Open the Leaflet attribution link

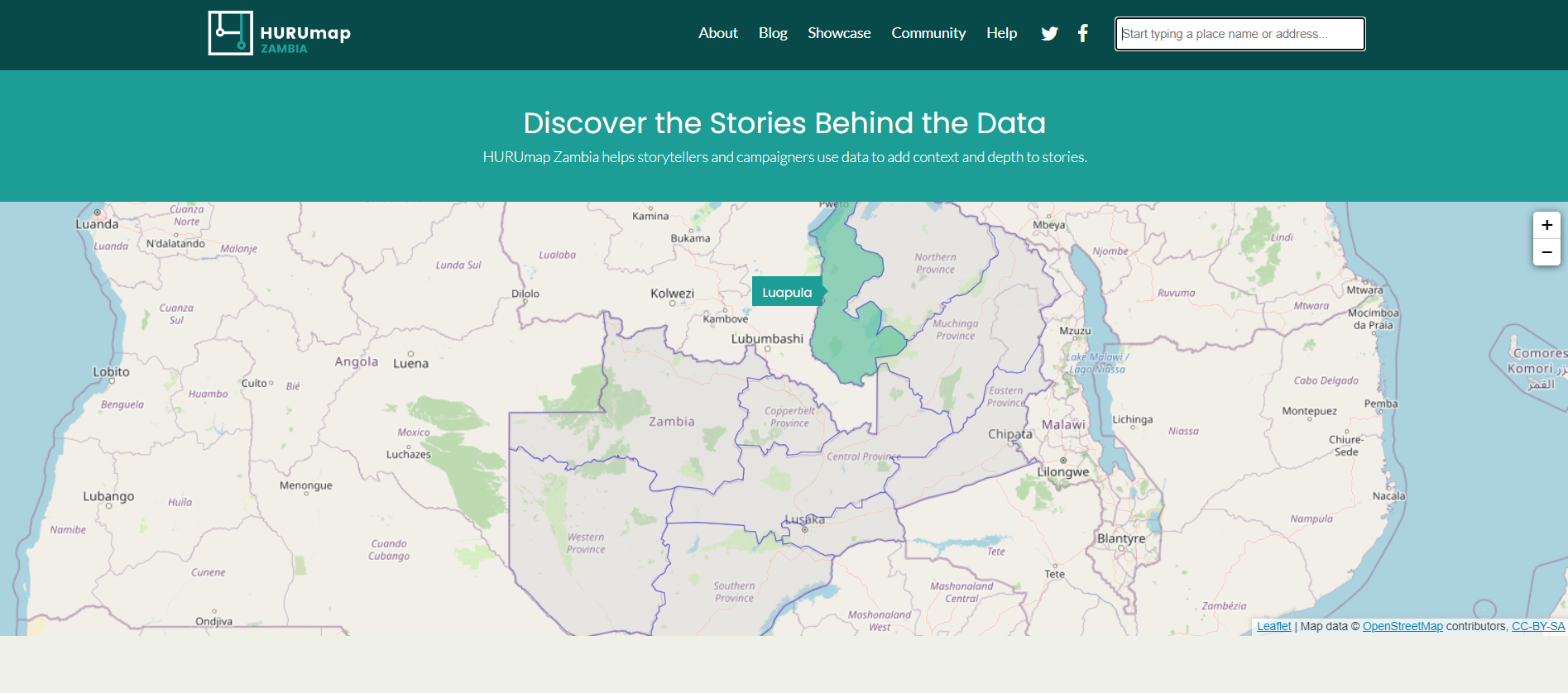tap(1273, 626)
